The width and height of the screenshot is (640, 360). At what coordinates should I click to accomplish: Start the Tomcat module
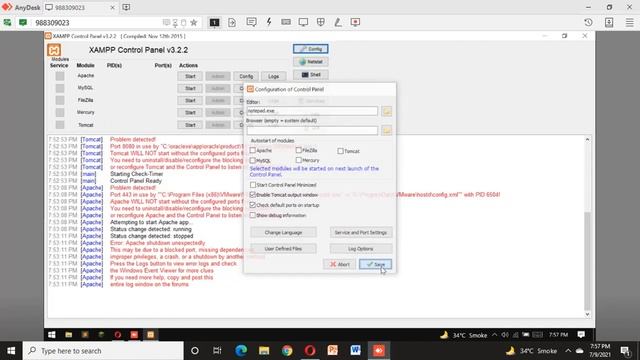pyautogui.click(x=190, y=125)
